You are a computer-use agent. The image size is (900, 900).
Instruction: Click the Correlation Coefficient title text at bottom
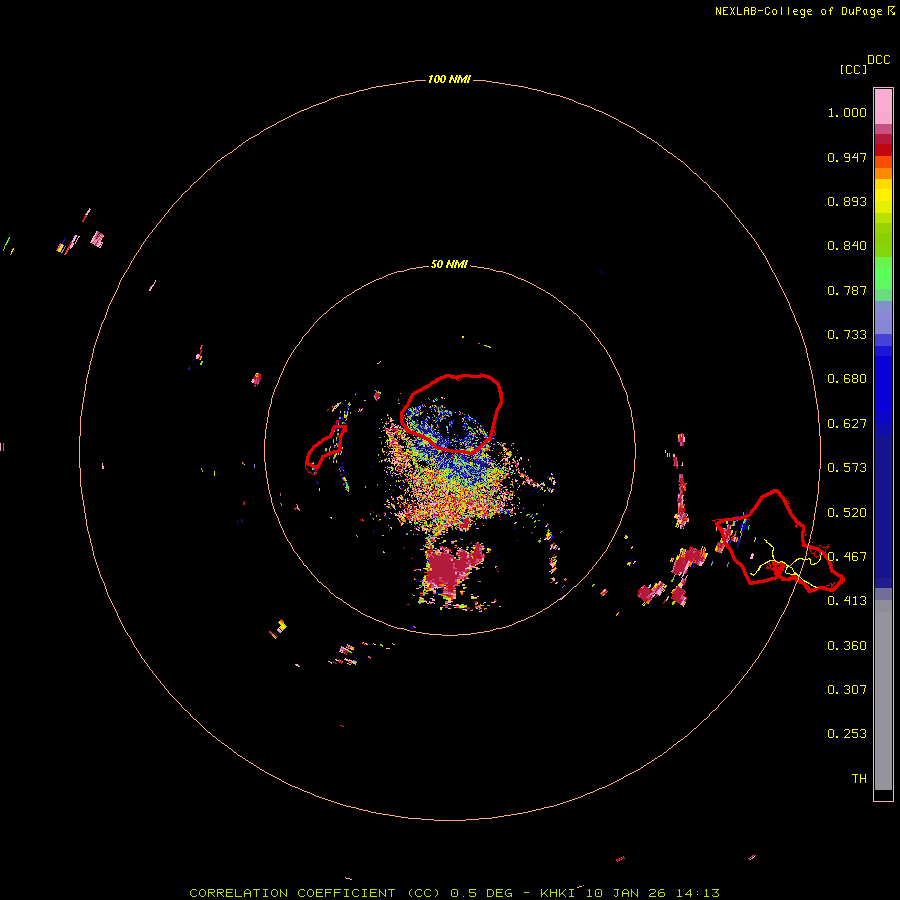[x=453, y=893]
